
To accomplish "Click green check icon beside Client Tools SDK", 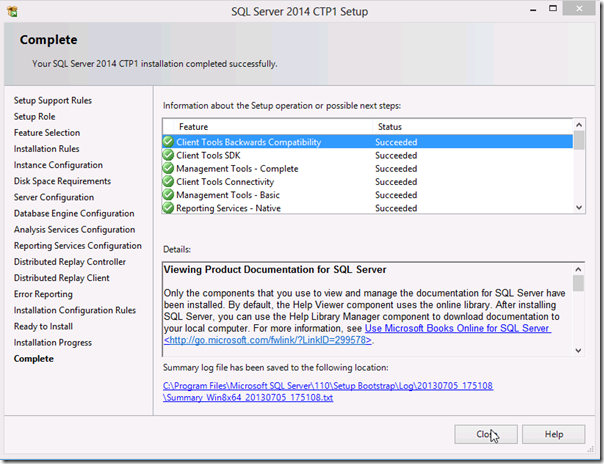I will [168, 155].
